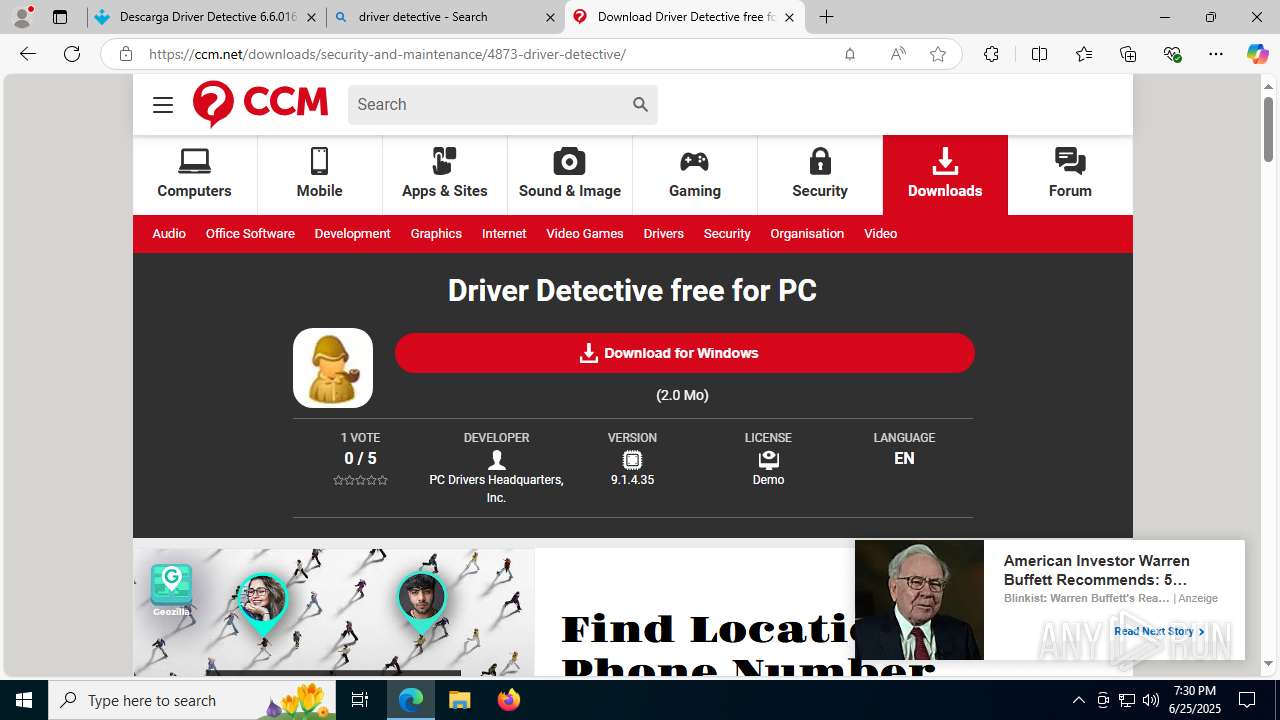Open the Gaming section
This screenshot has width=1280, height=720.
click(694, 174)
